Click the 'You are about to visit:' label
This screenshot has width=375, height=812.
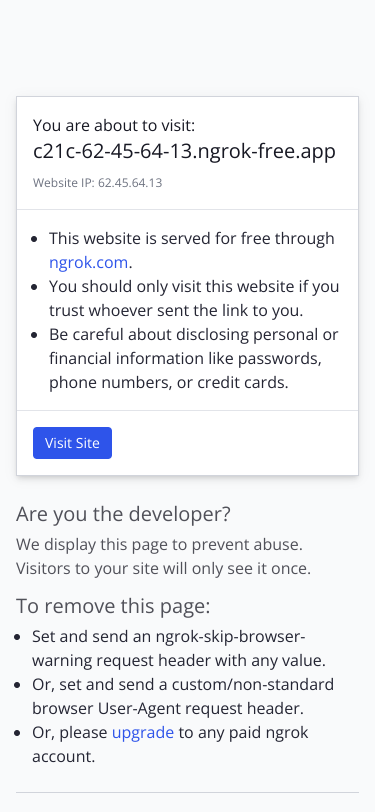coord(114,125)
